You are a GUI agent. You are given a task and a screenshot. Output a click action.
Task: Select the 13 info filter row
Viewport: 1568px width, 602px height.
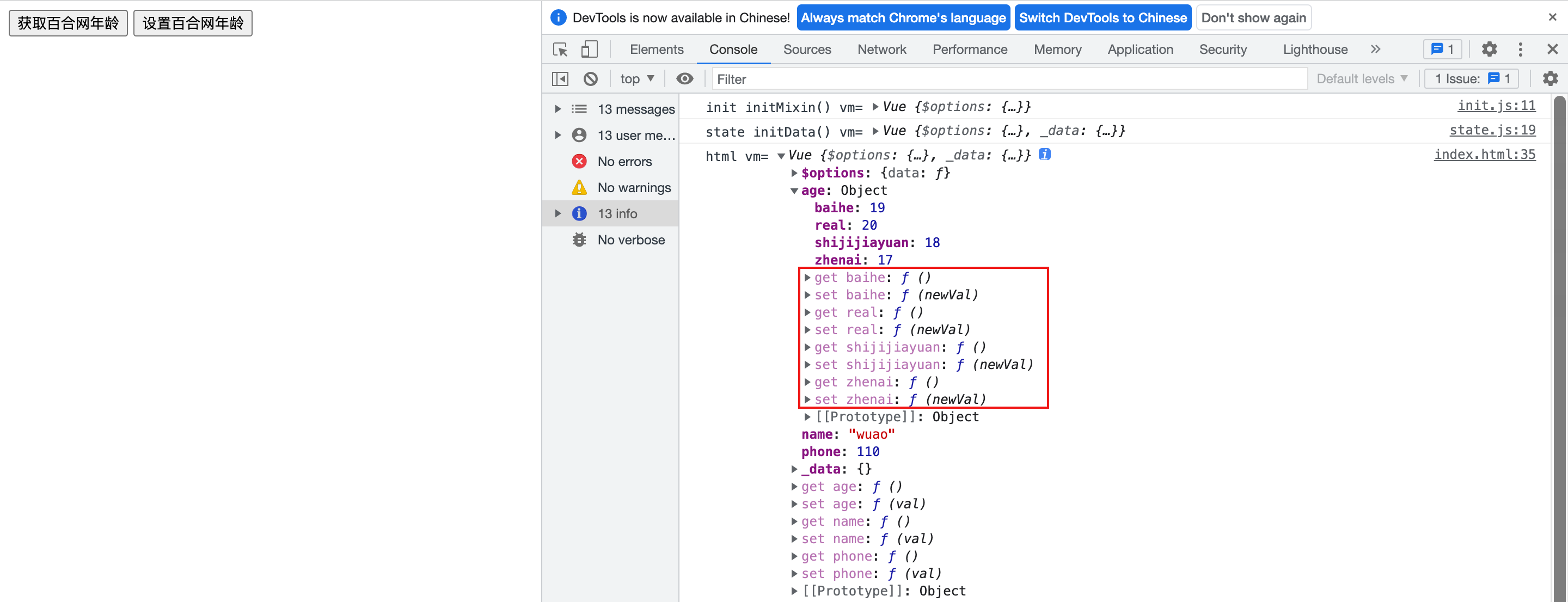coord(610,214)
